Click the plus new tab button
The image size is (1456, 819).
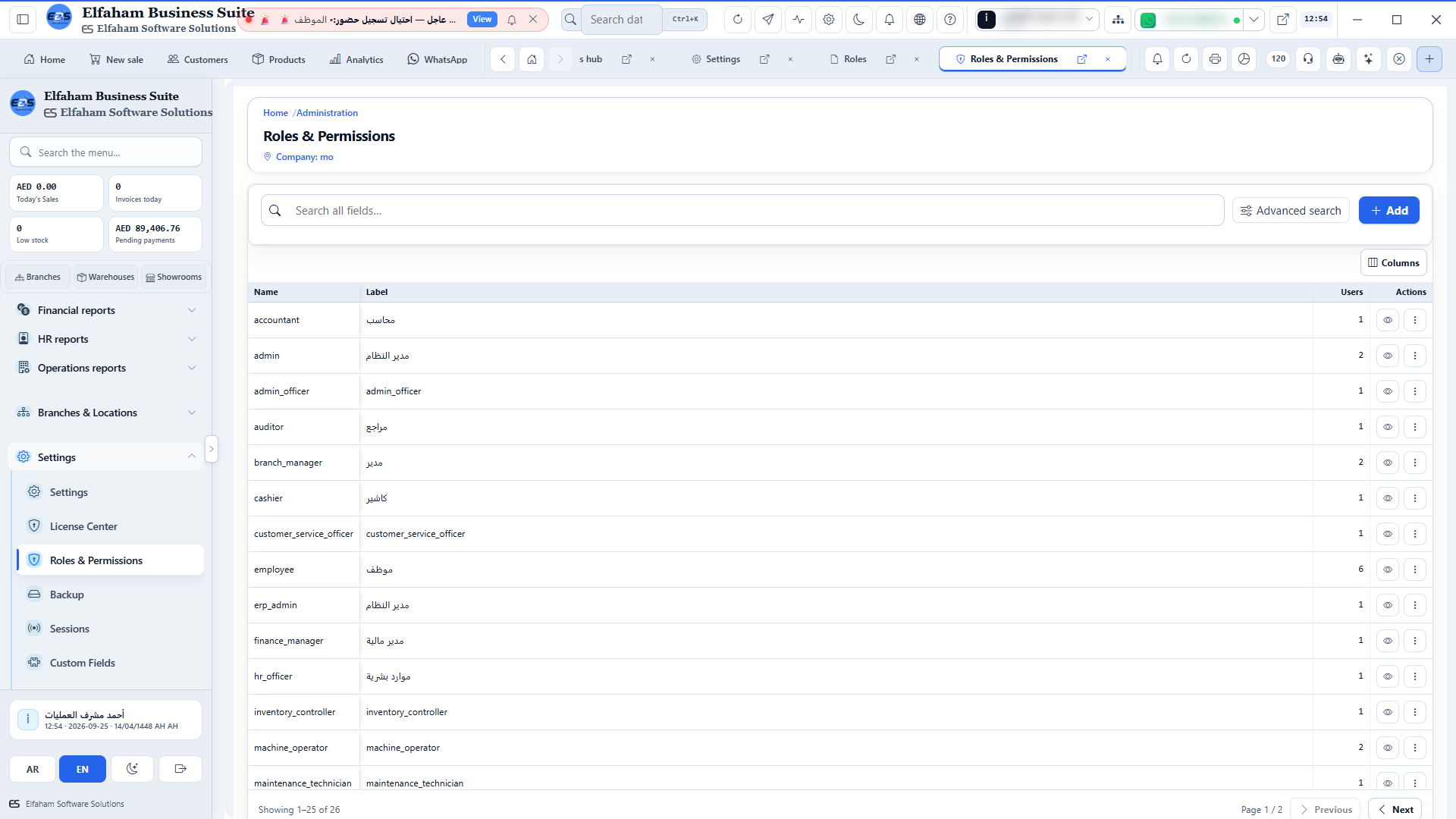pyautogui.click(x=1429, y=59)
